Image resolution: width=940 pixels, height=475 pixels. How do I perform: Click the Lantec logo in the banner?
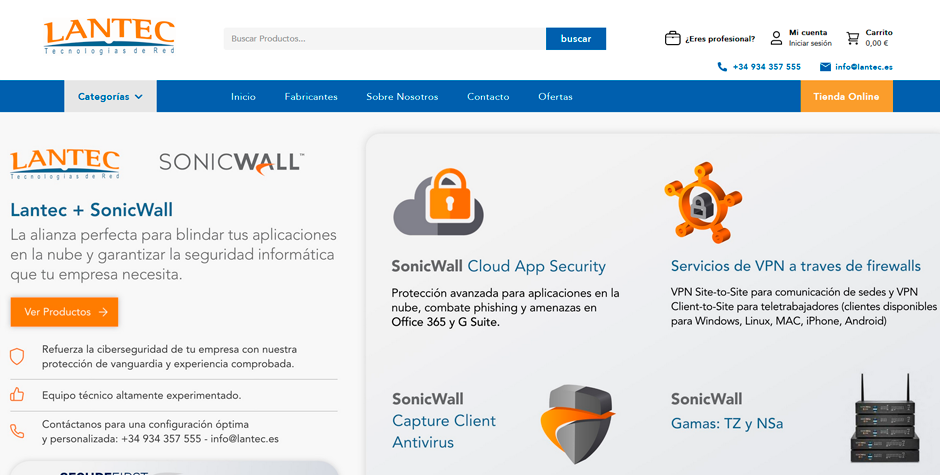65,164
